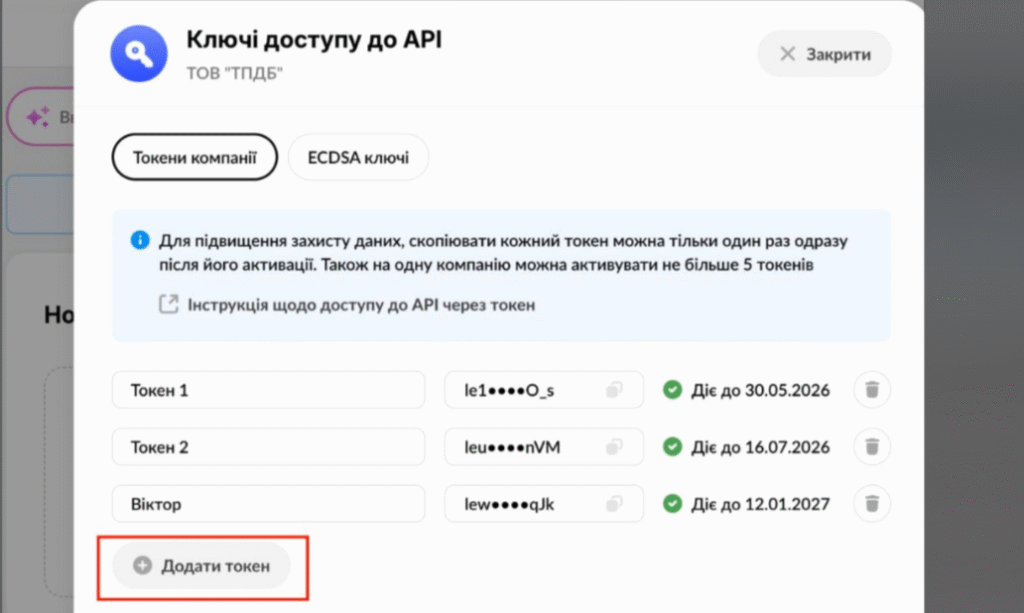Close the dialog with Закрити button

click(824, 54)
